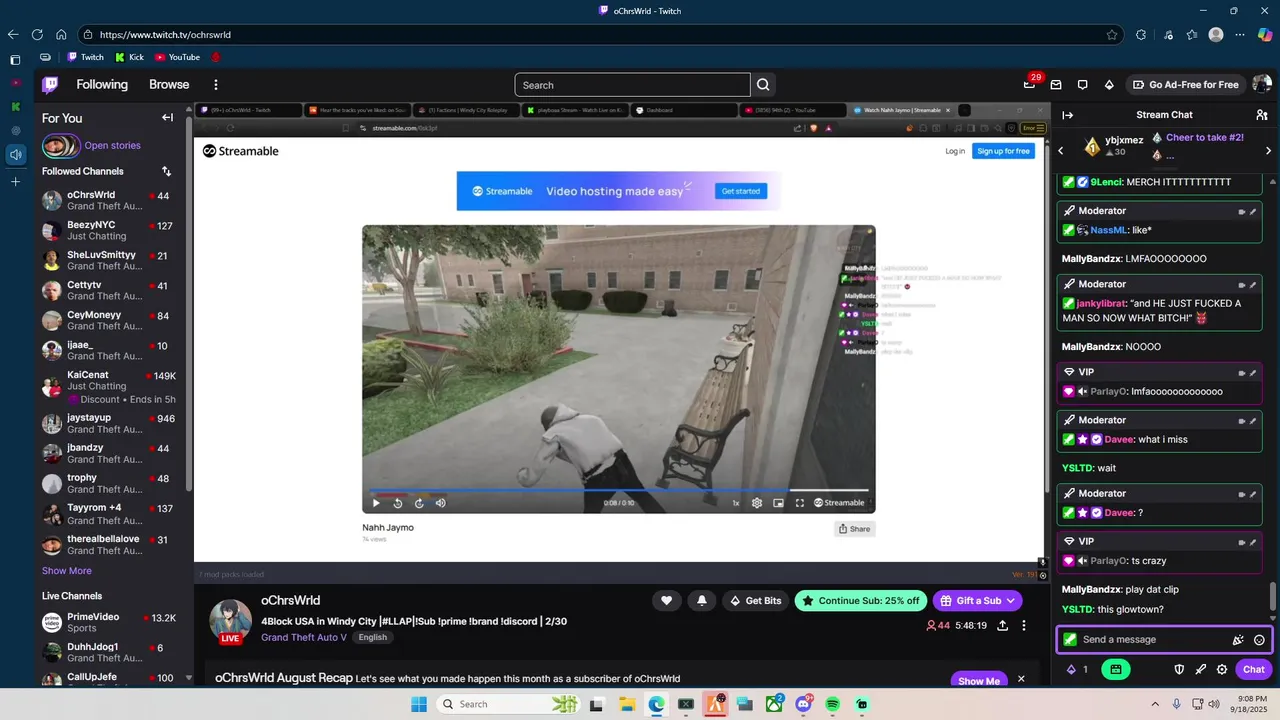The image size is (1280, 720).
Task: Open Grand Theft Auto V category link
Action: pyautogui.click(x=304, y=637)
